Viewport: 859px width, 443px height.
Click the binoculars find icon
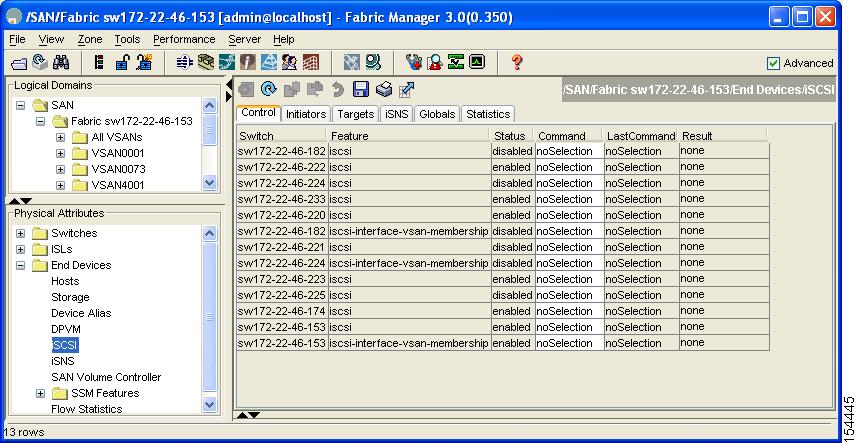(x=61, y=62)
